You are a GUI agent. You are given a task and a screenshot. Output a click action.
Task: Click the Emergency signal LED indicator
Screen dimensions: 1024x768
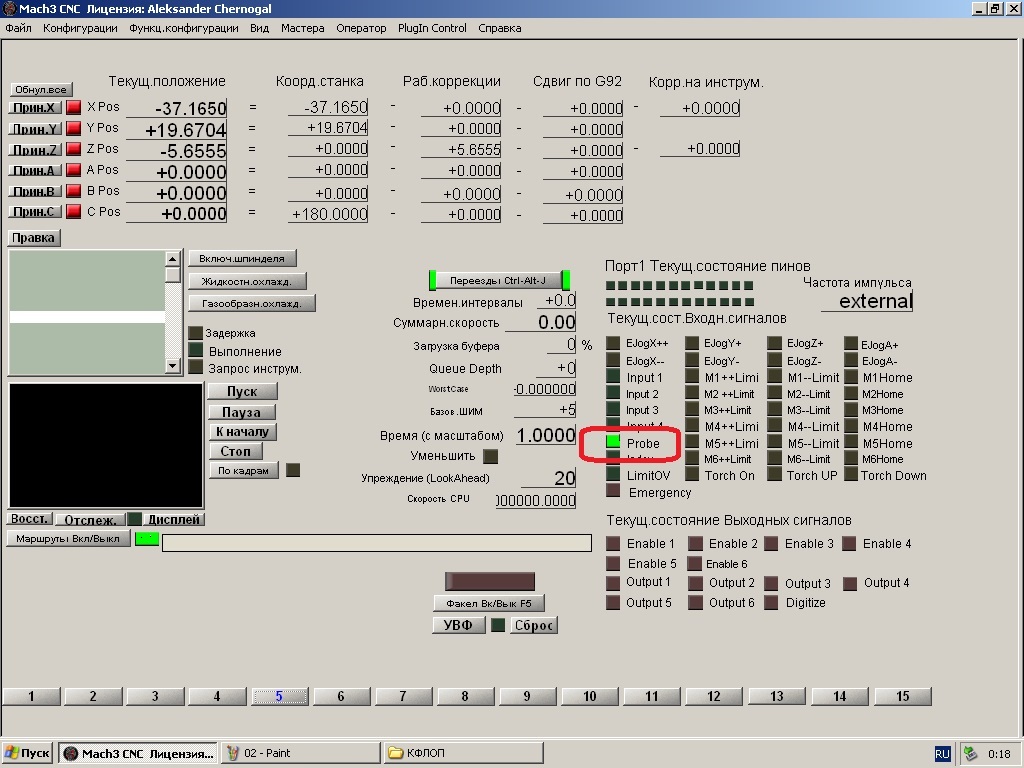point(613,491)
